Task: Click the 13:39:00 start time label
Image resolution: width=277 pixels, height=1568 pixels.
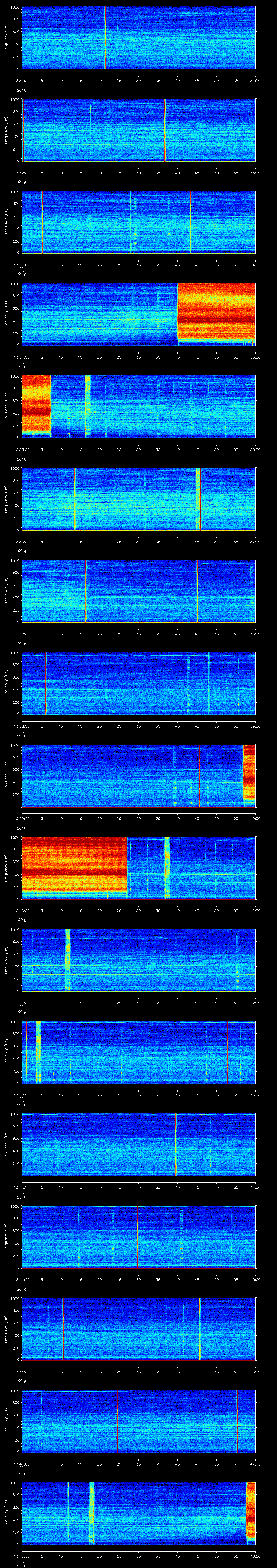Action: (21, 818)
